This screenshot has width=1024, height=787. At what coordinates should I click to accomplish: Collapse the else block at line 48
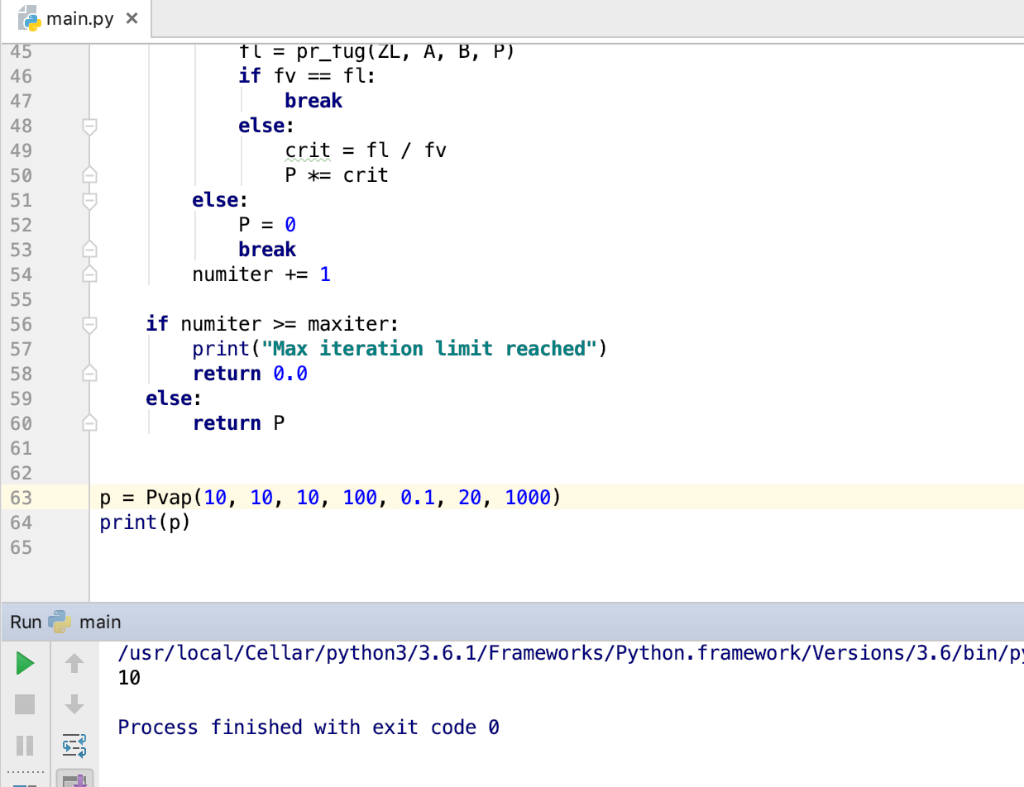pyautogui.click(x=90, y=126)
